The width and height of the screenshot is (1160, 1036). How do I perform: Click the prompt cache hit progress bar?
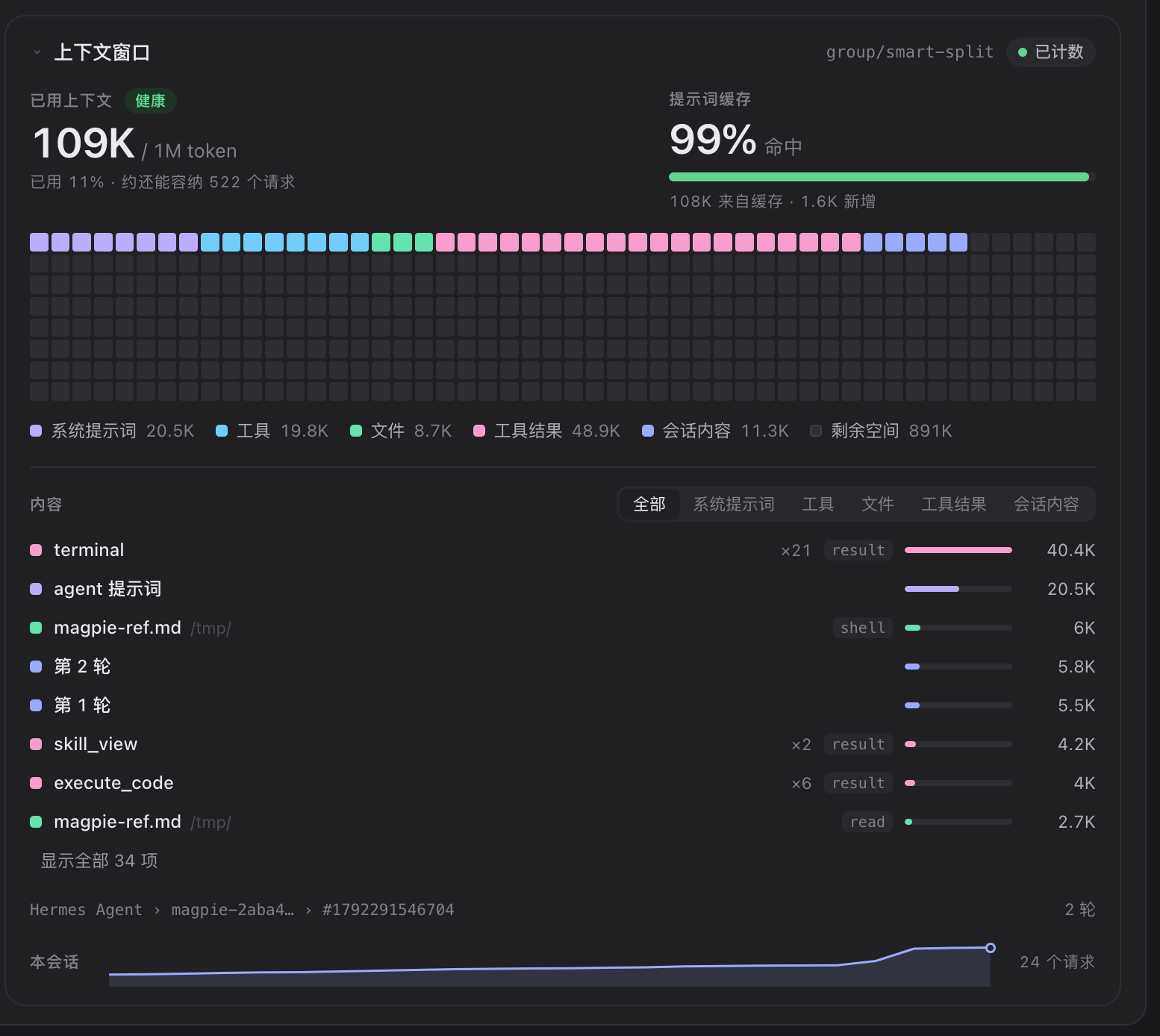point(882,177)
